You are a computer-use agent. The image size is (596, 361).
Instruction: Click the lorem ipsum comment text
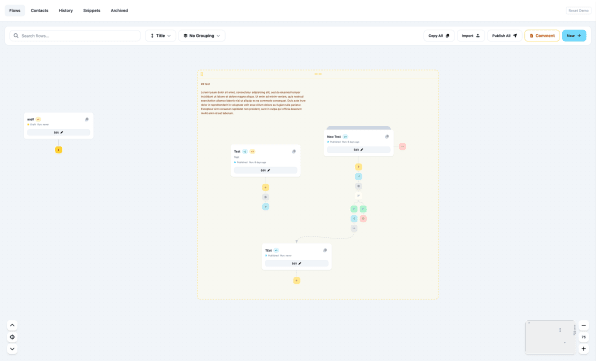[254, 103]
